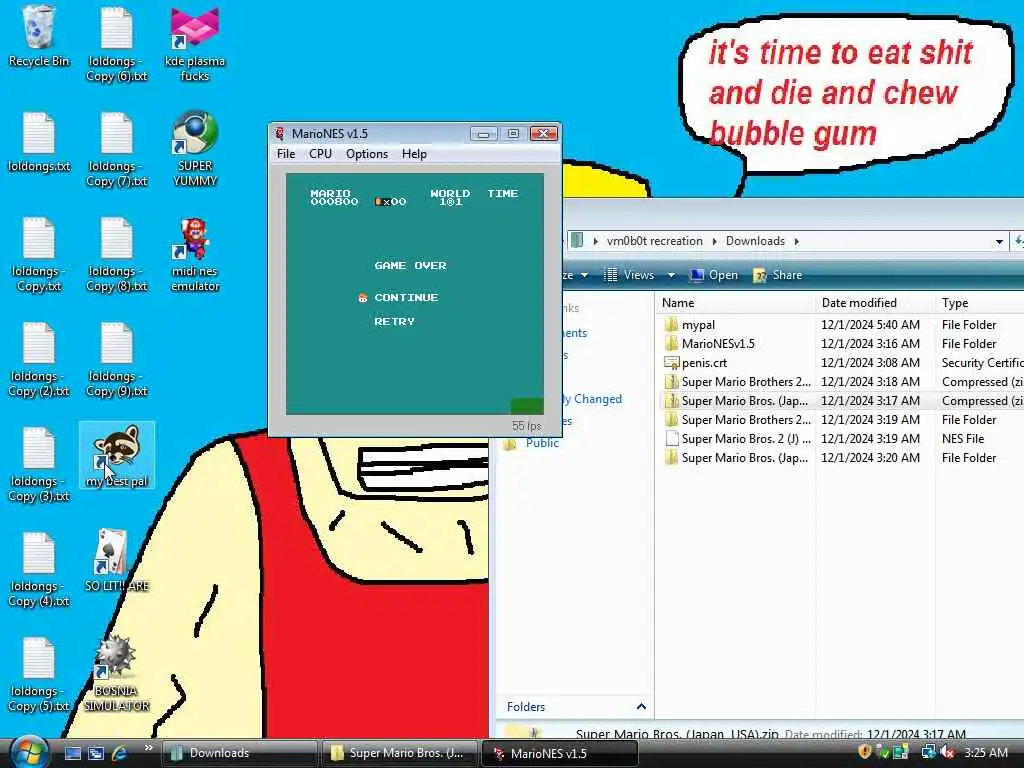Click the mypal folder icon in Explorer
This screenshot has width=1024, height=768.
pyautogui.click(x=671, y=325)
